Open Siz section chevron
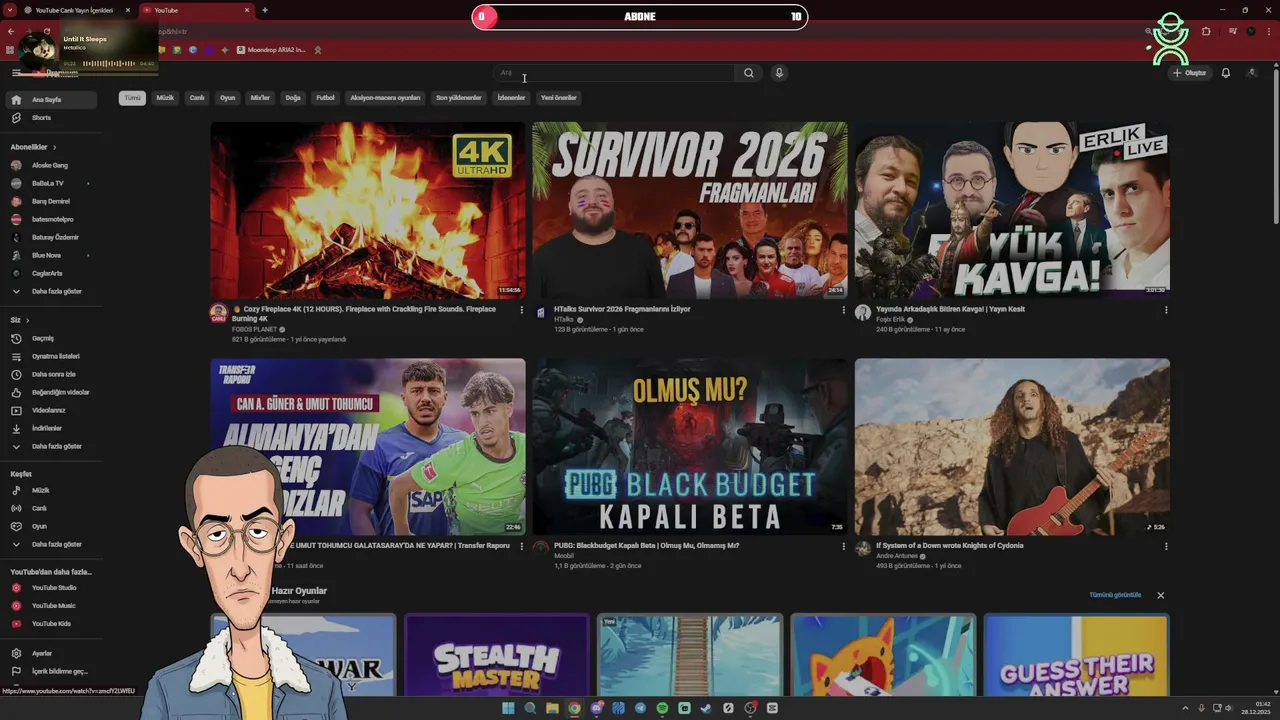1280x720 pixels. tap(27, 320)
